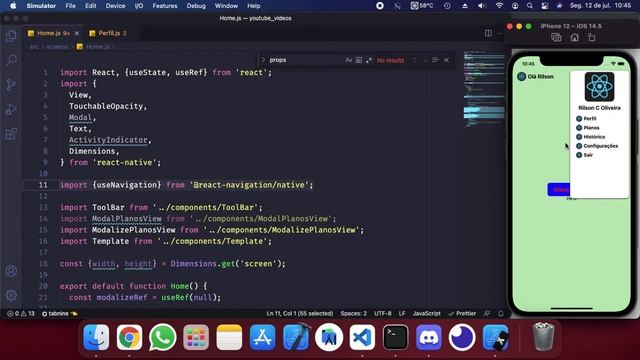Open Discord from the dock
Image resolution: width=640 pixels, height=360 pixels.
tap(429, 338)
